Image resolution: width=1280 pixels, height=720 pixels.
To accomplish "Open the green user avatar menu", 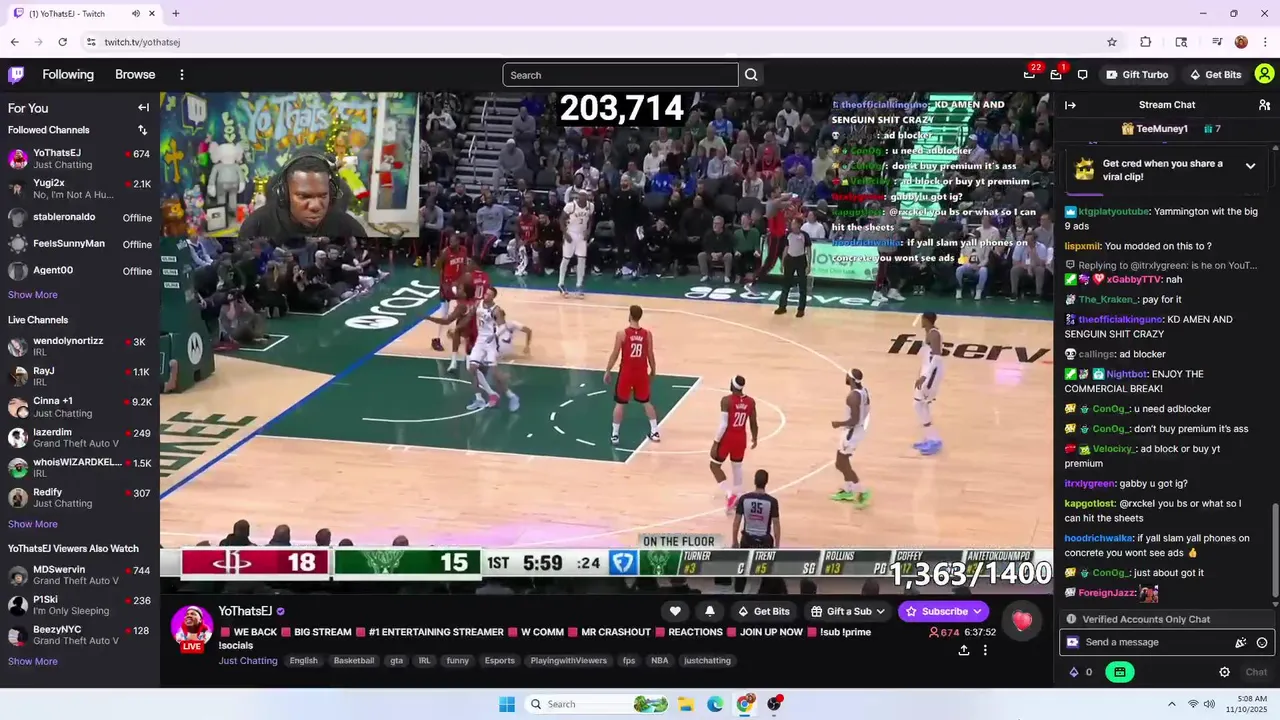I will [x=1264, y=75].
